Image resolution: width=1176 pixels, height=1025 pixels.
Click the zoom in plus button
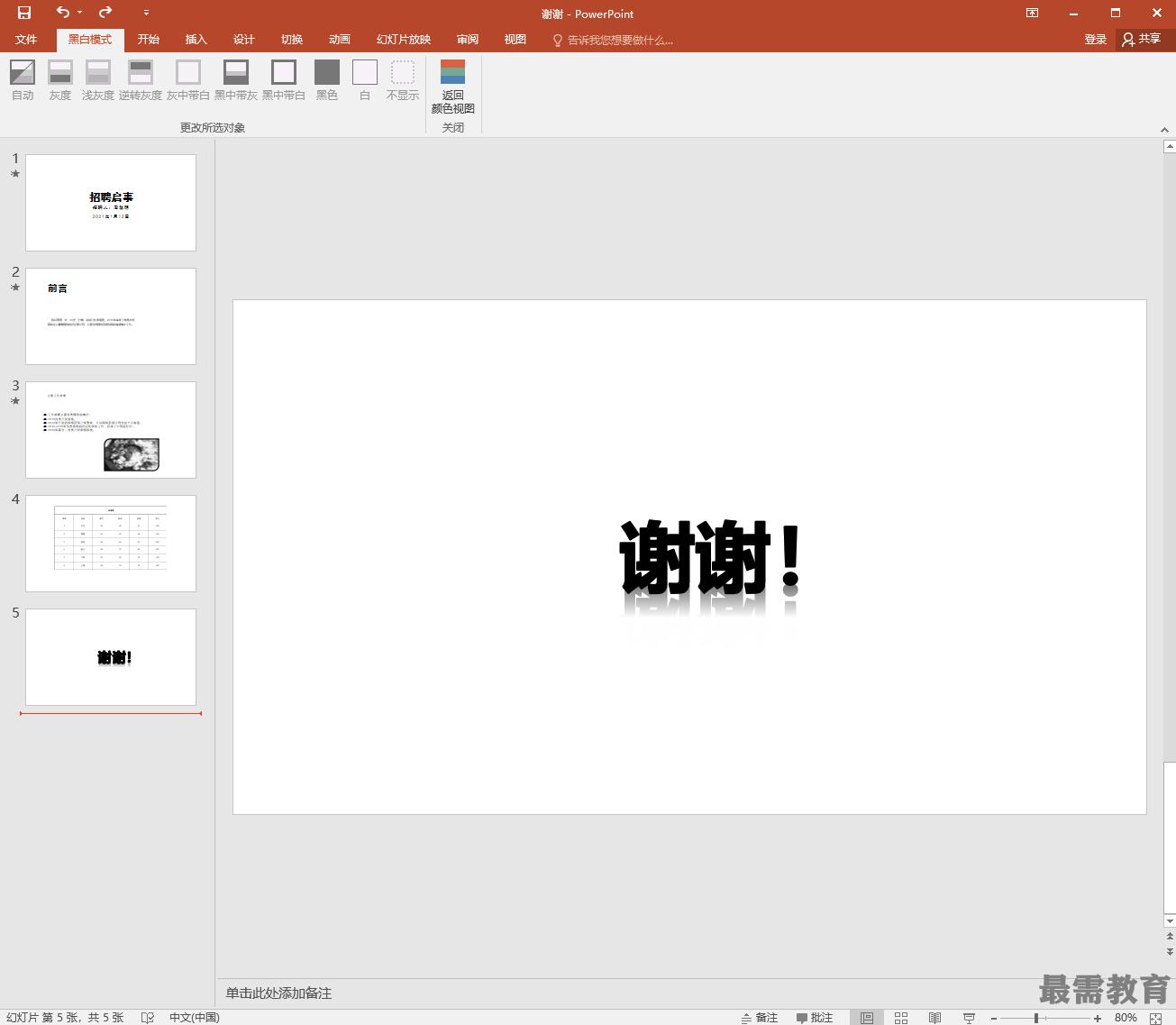tap(1098, 1018)
